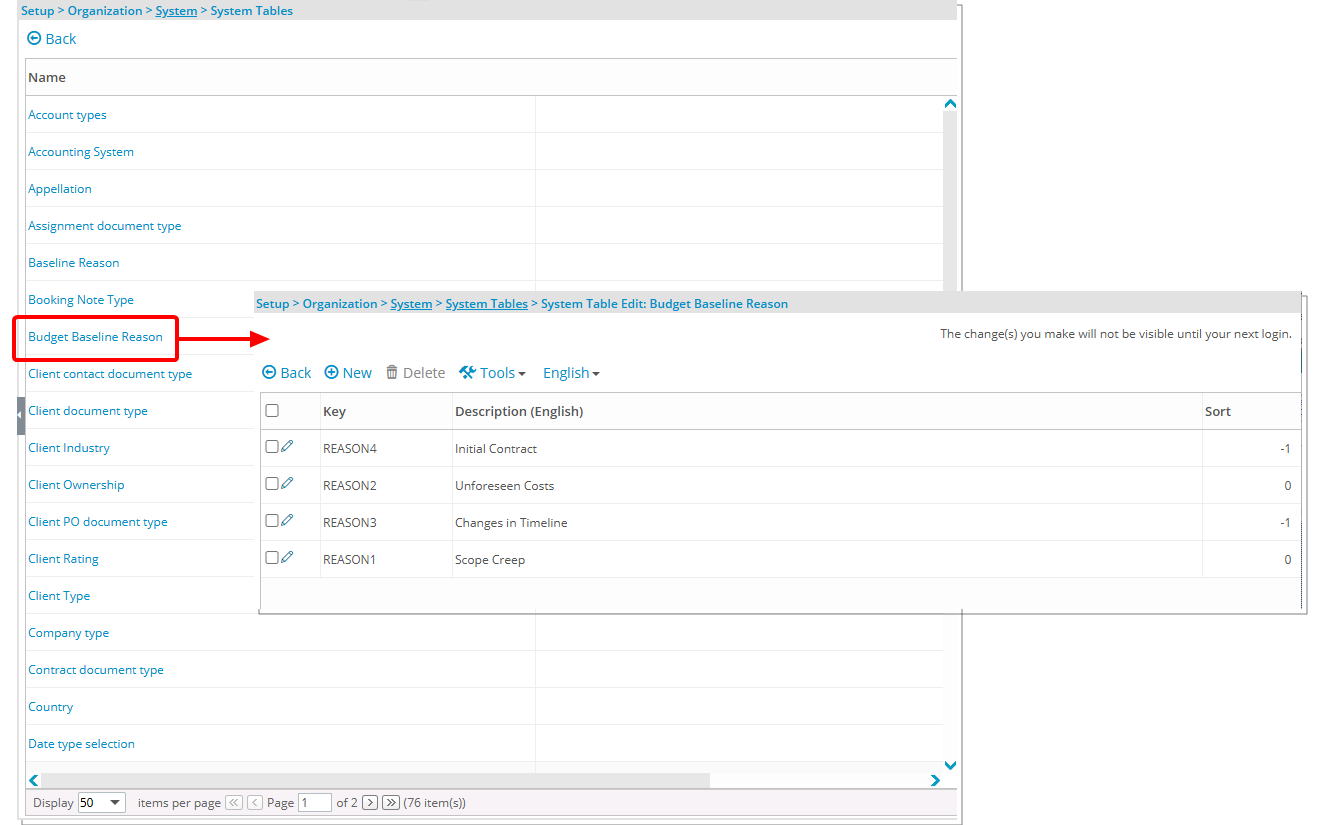
Task: Check the box for REASON1 row
Action: (x=272, y=558)
